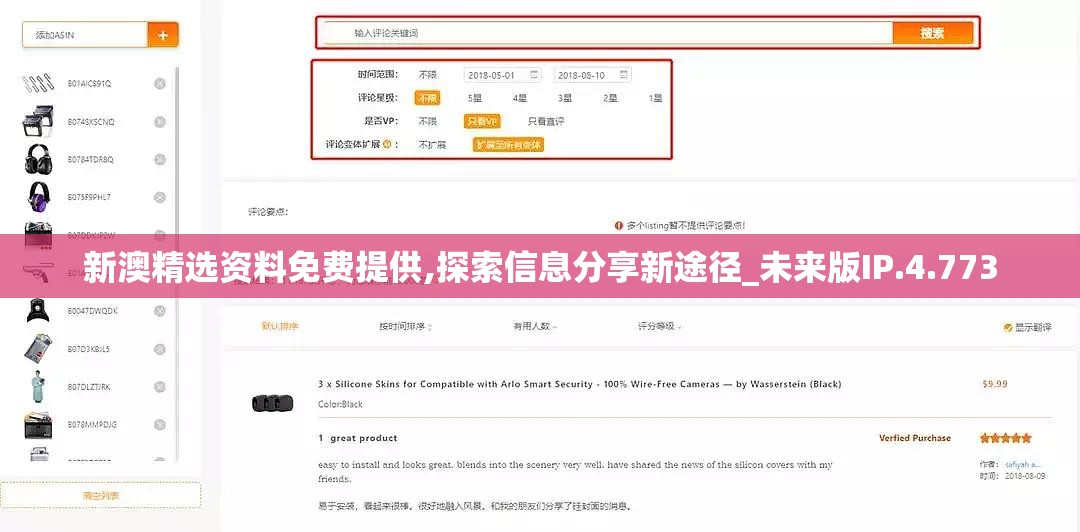Screen dimensions: 1080x532
Task: Open the start date field 2018-05-01
Action: click(x=503, y=74)
